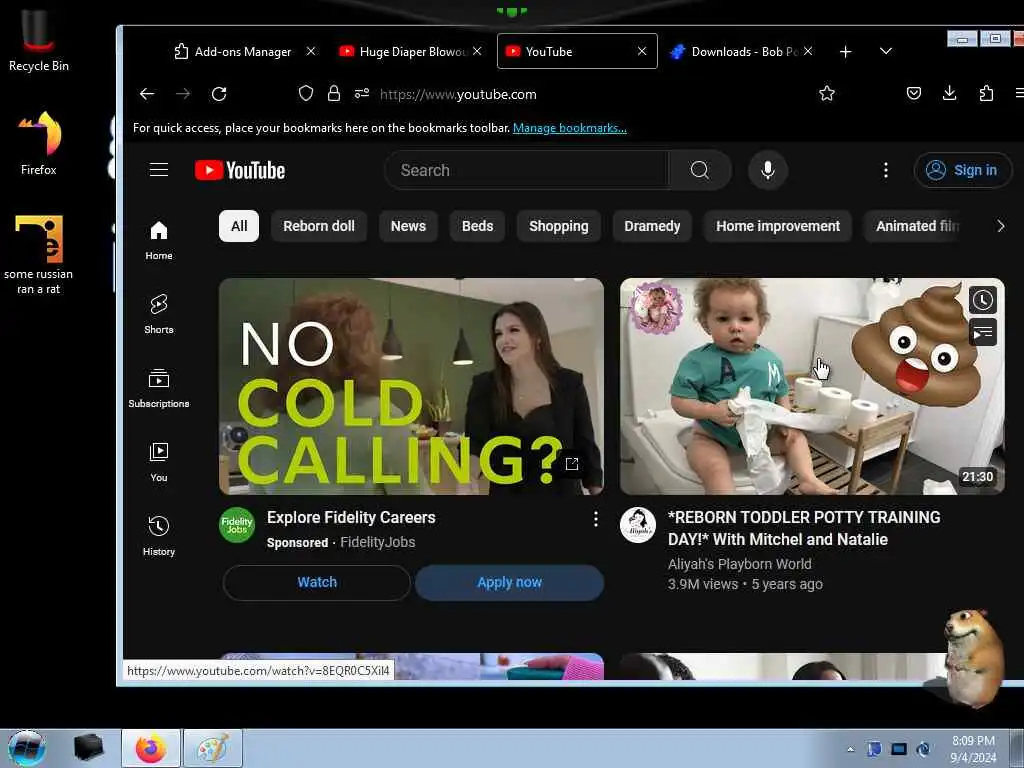This screenshot has width=1024, height=768.
Task: Close the active YouTube tab
Action: coord(642,51)
